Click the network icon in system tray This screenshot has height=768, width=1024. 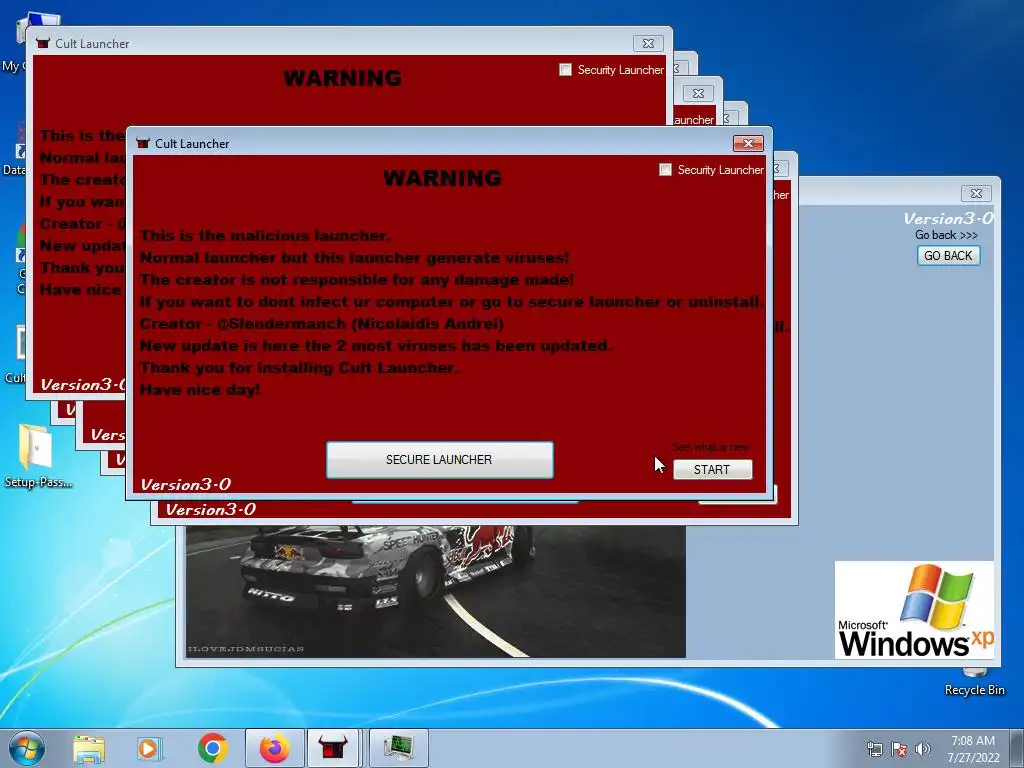coord(874,749)
